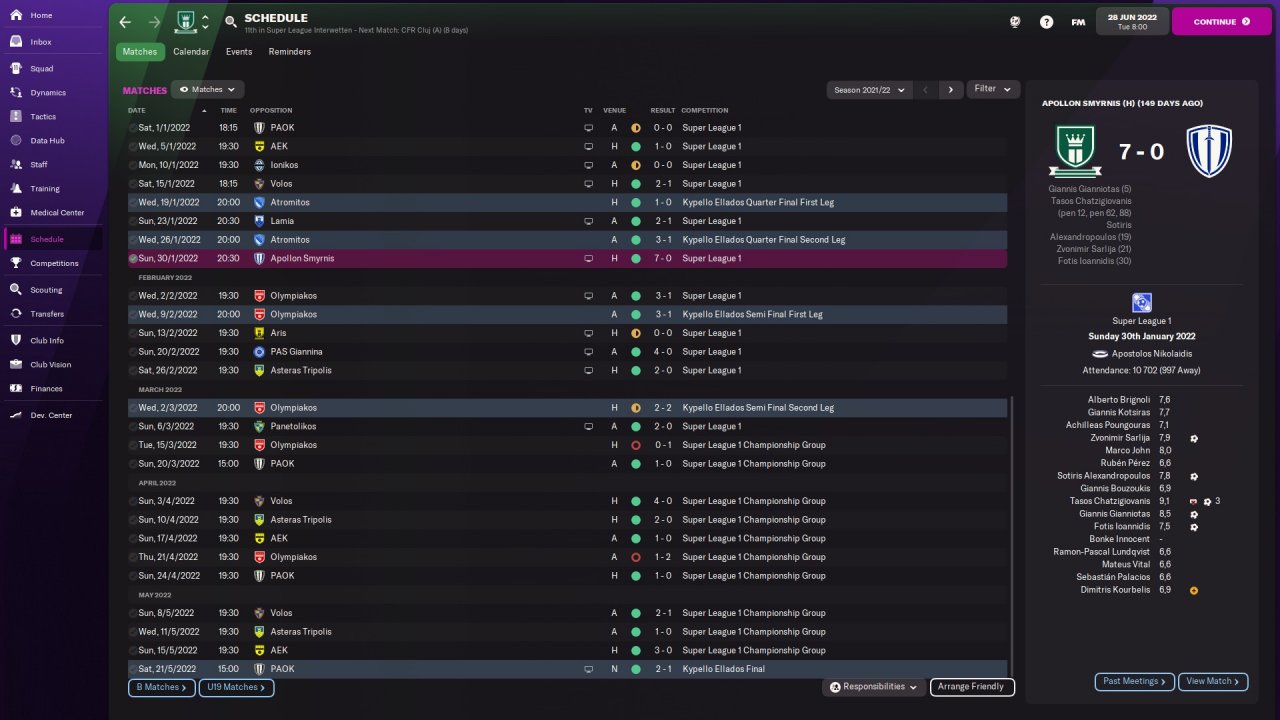Click the TV icon on the 1/1/2022 PAOK row
This screenshot has width=1280, height=720.
589,128
